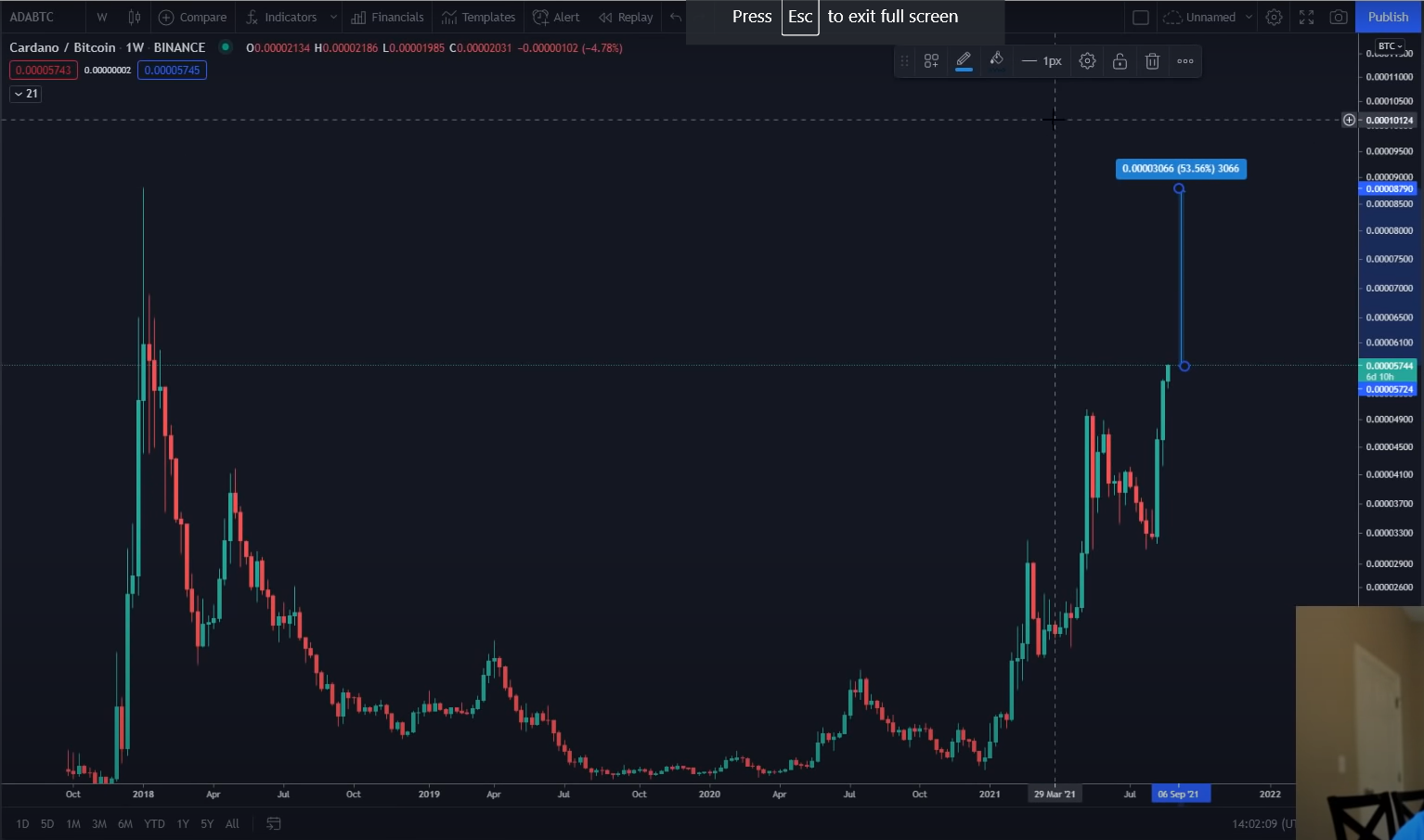1424x840 pixels.
Task: Click Compare to add a symbol
Action: 193,17
